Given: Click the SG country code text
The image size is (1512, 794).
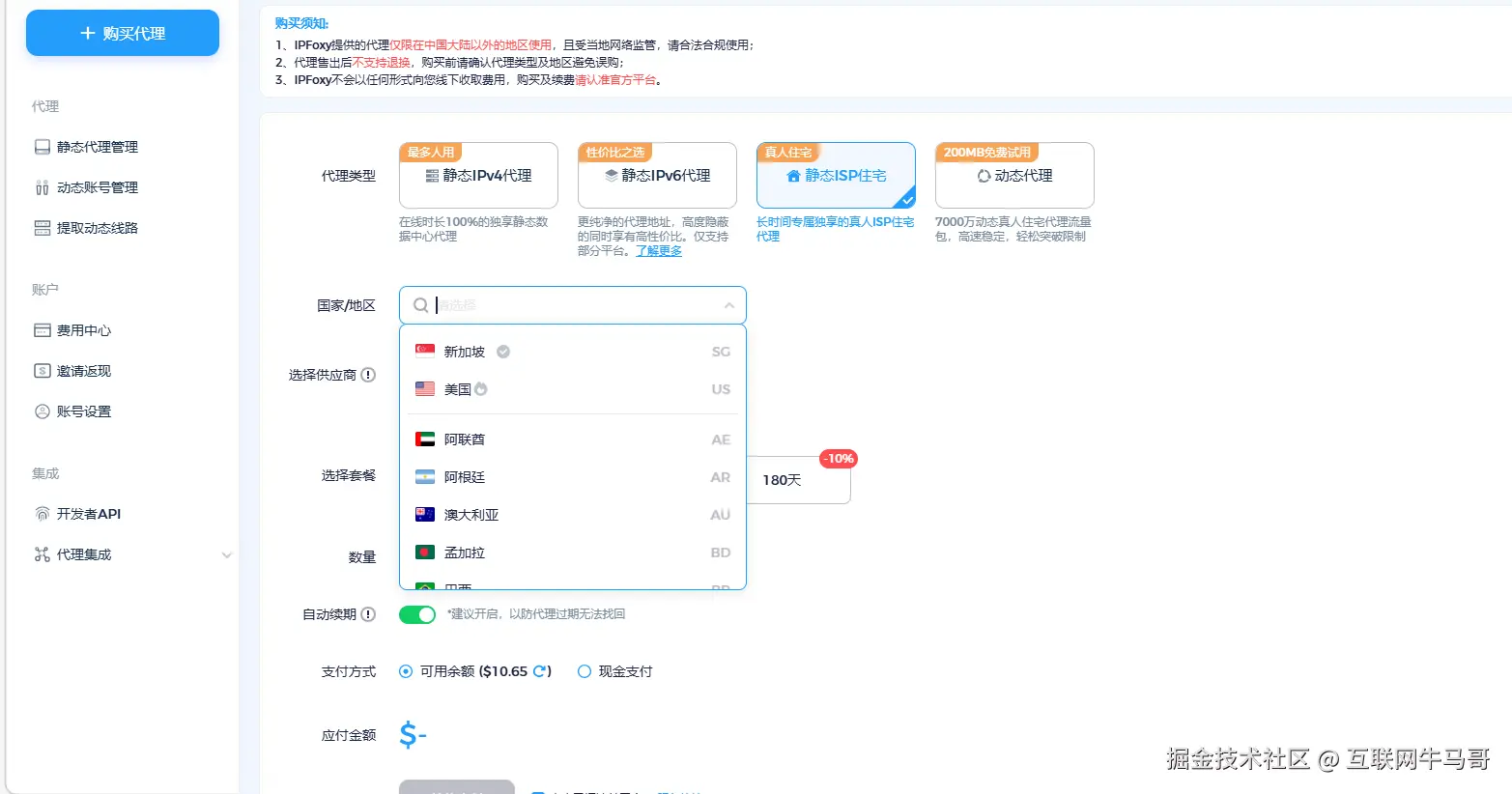Looking at the screenshot, I should pyautogui.click(x=721, y=352).
